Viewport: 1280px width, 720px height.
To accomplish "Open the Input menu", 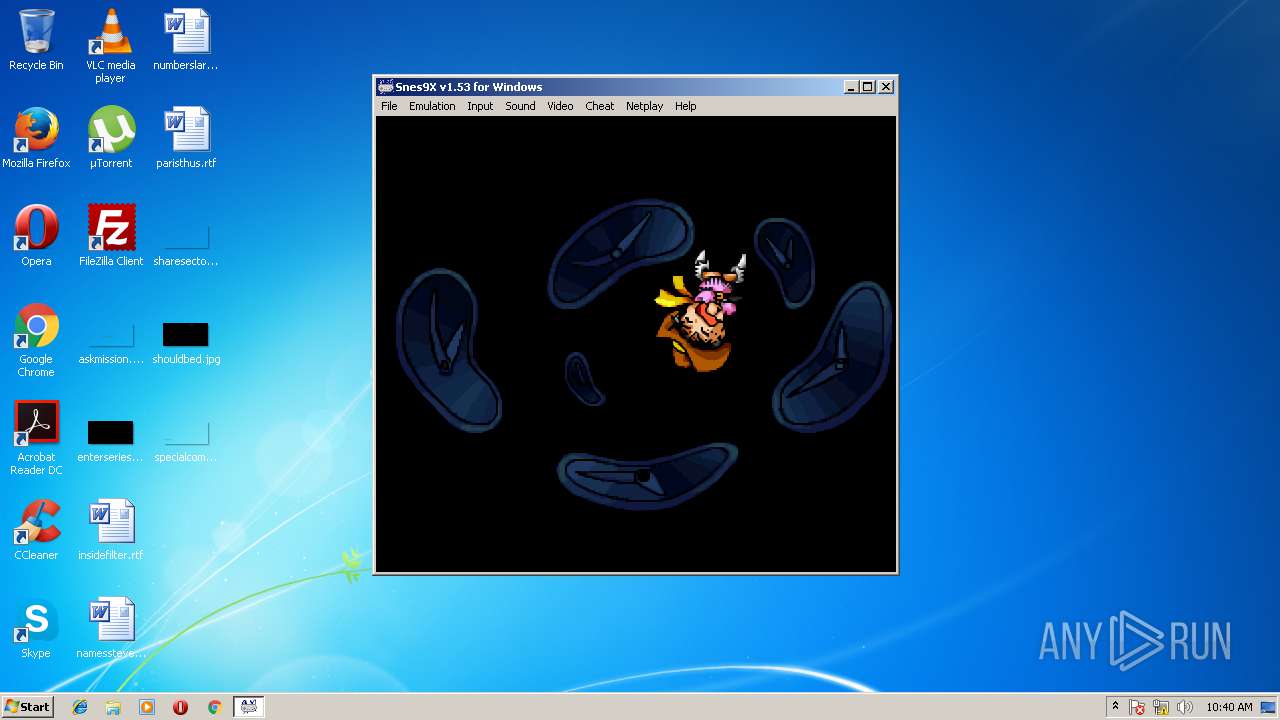I will click(480, 106).
